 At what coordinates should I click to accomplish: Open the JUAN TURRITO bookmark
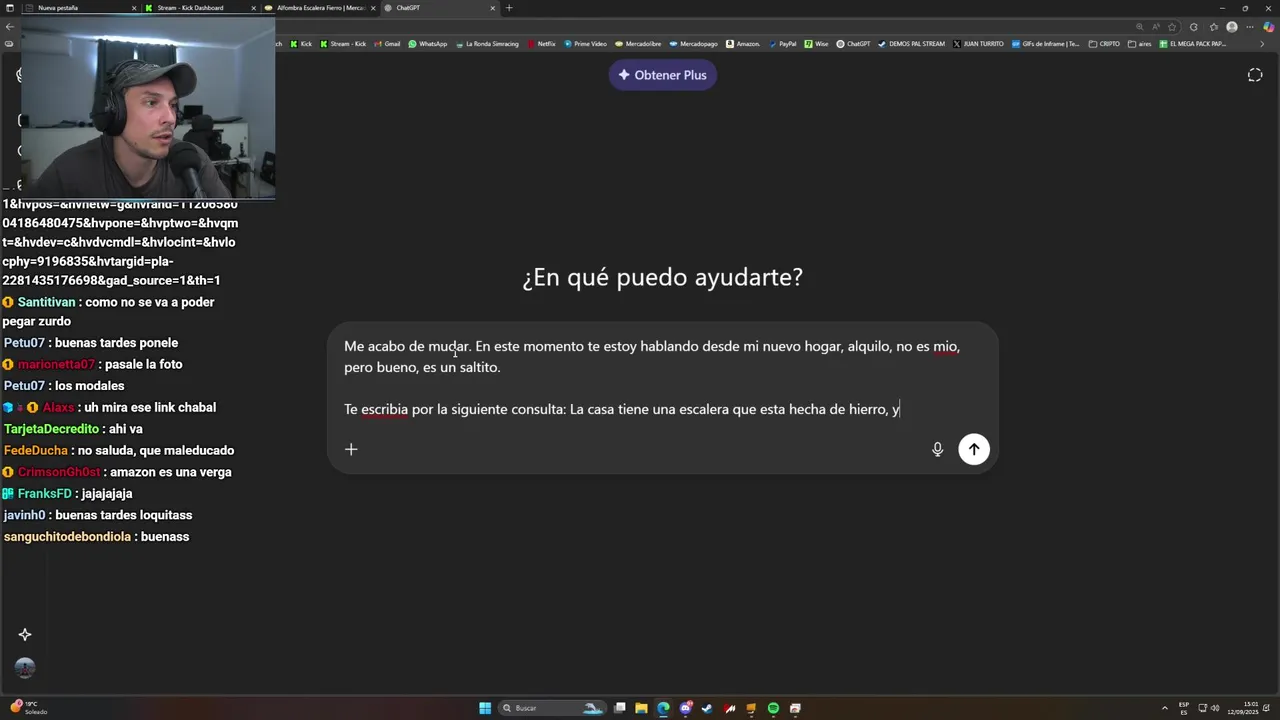(978, 44)
